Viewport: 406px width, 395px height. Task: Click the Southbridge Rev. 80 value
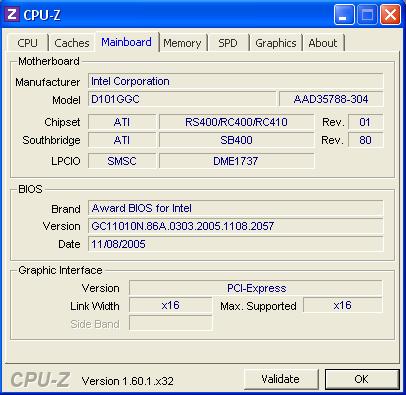(x=366, y=140)
